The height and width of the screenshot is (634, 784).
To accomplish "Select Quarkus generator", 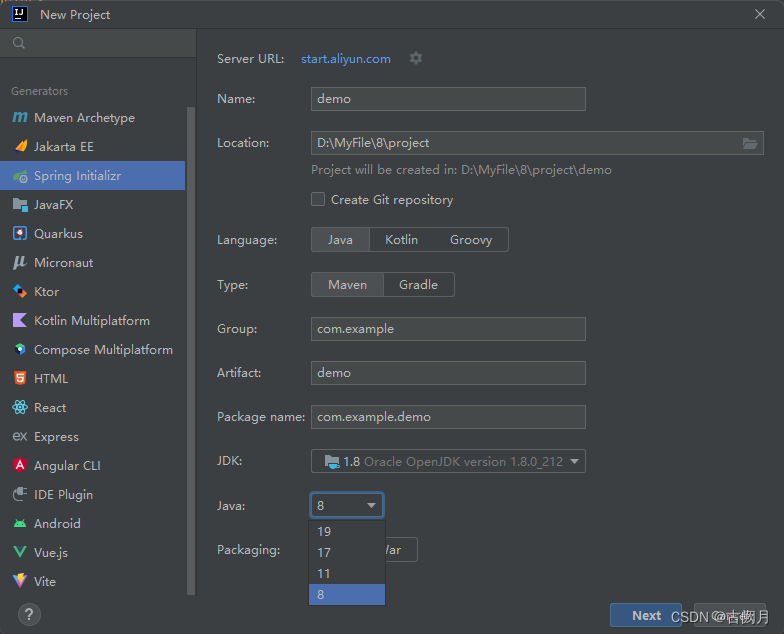I will click(92, 234).
